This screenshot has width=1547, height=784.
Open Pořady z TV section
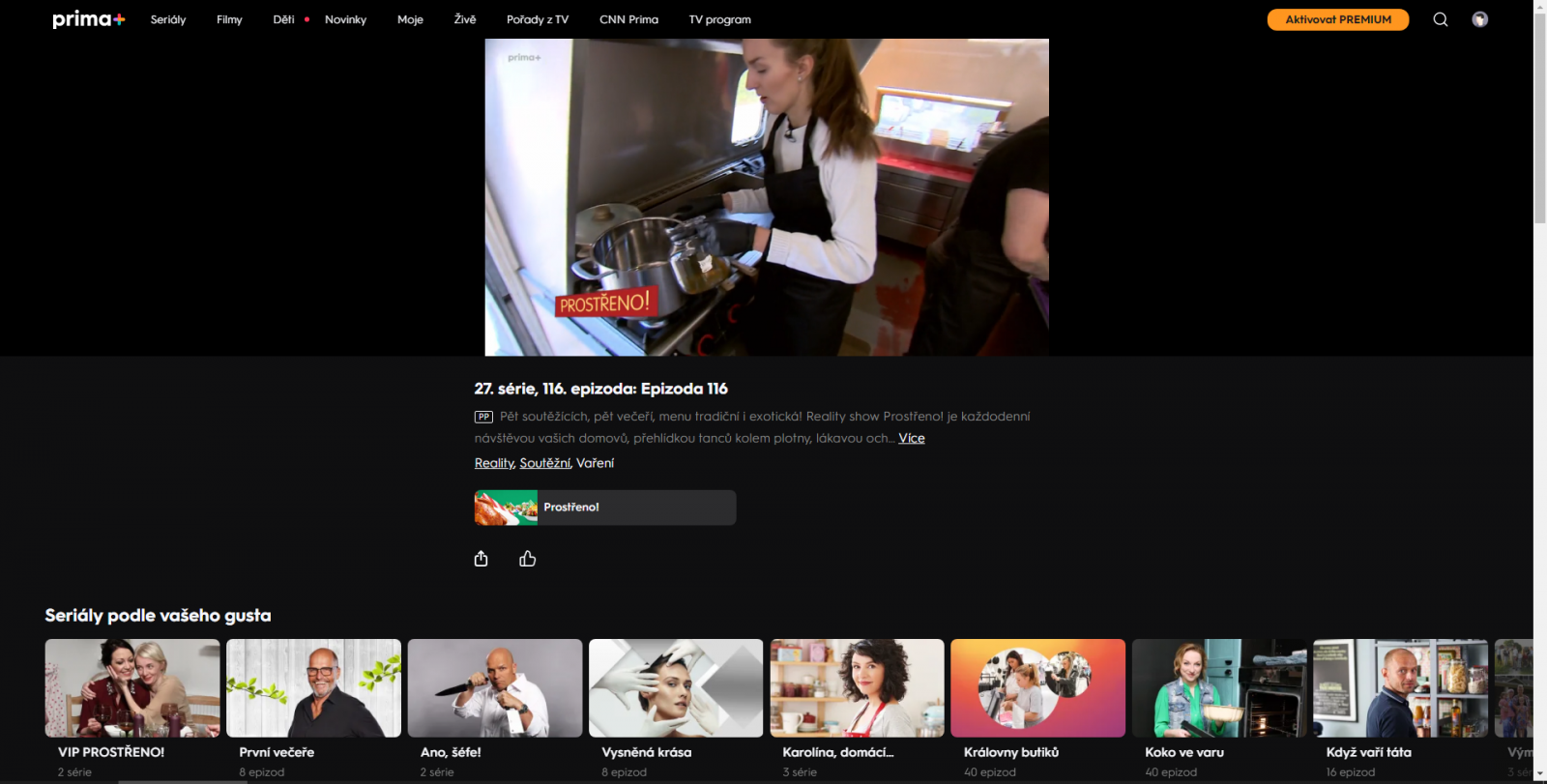(538, 19)
